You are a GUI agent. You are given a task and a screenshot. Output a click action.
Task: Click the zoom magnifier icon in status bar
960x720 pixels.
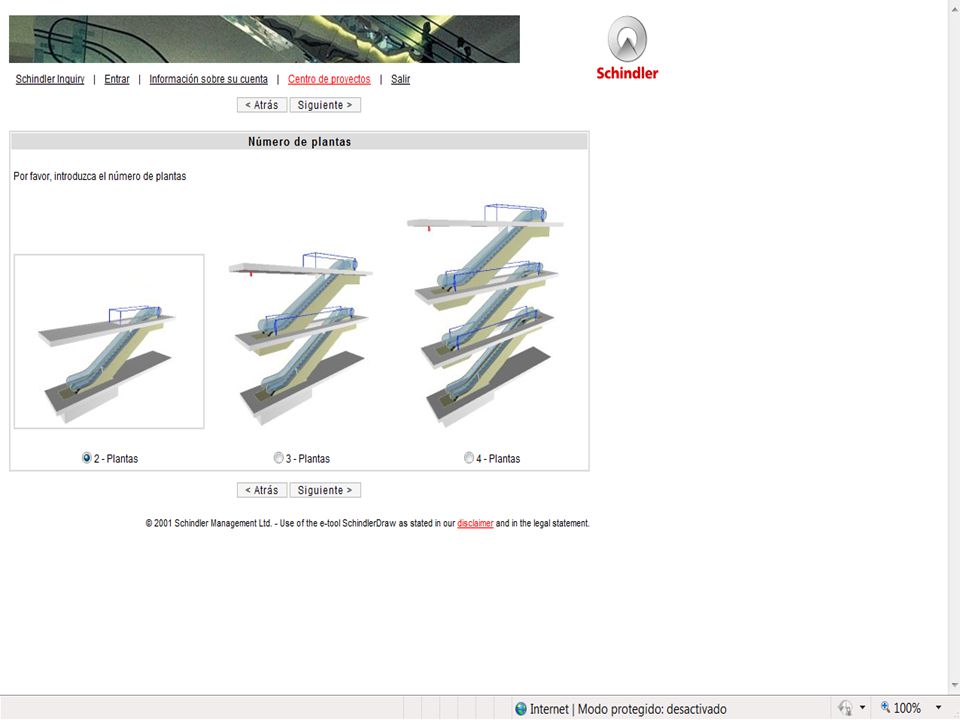pos(885,707)
